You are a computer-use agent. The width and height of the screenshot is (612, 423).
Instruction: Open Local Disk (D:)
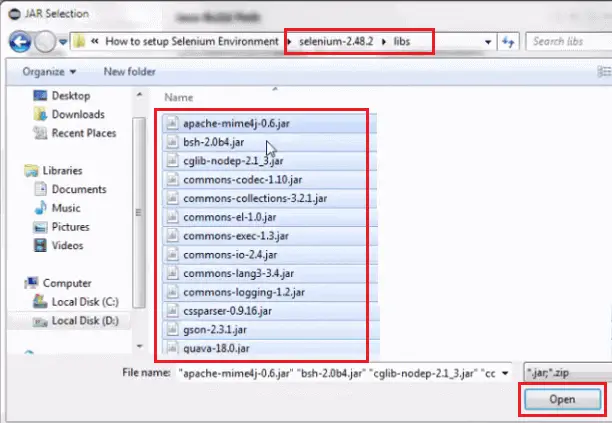[x=76, y=321]
